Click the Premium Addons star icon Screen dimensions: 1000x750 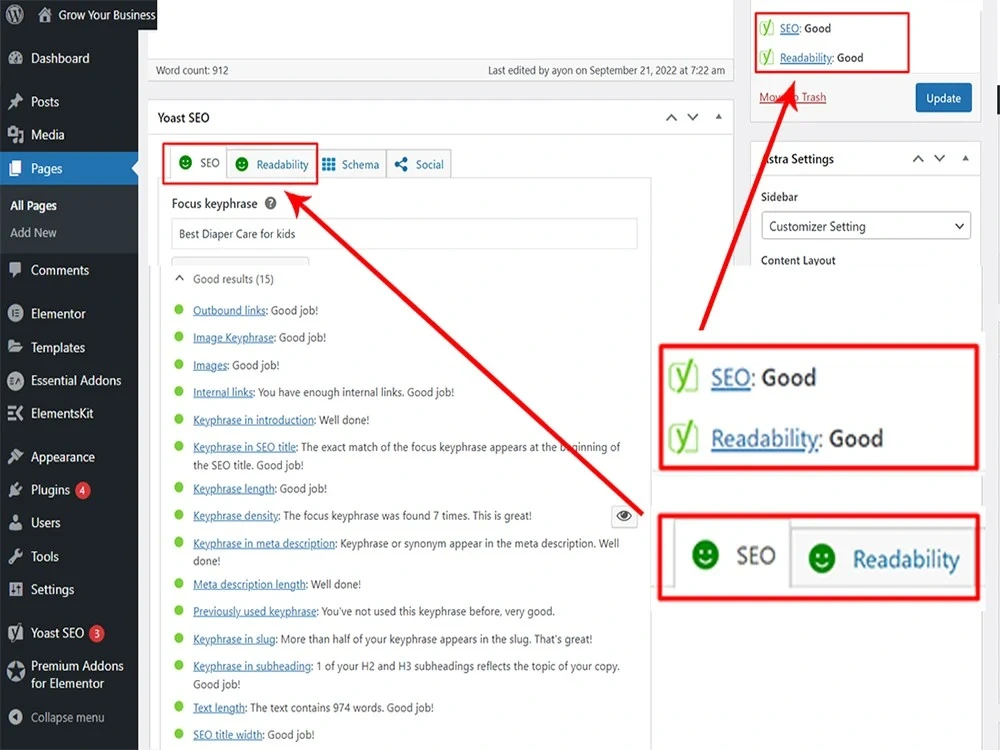[16, 671]
